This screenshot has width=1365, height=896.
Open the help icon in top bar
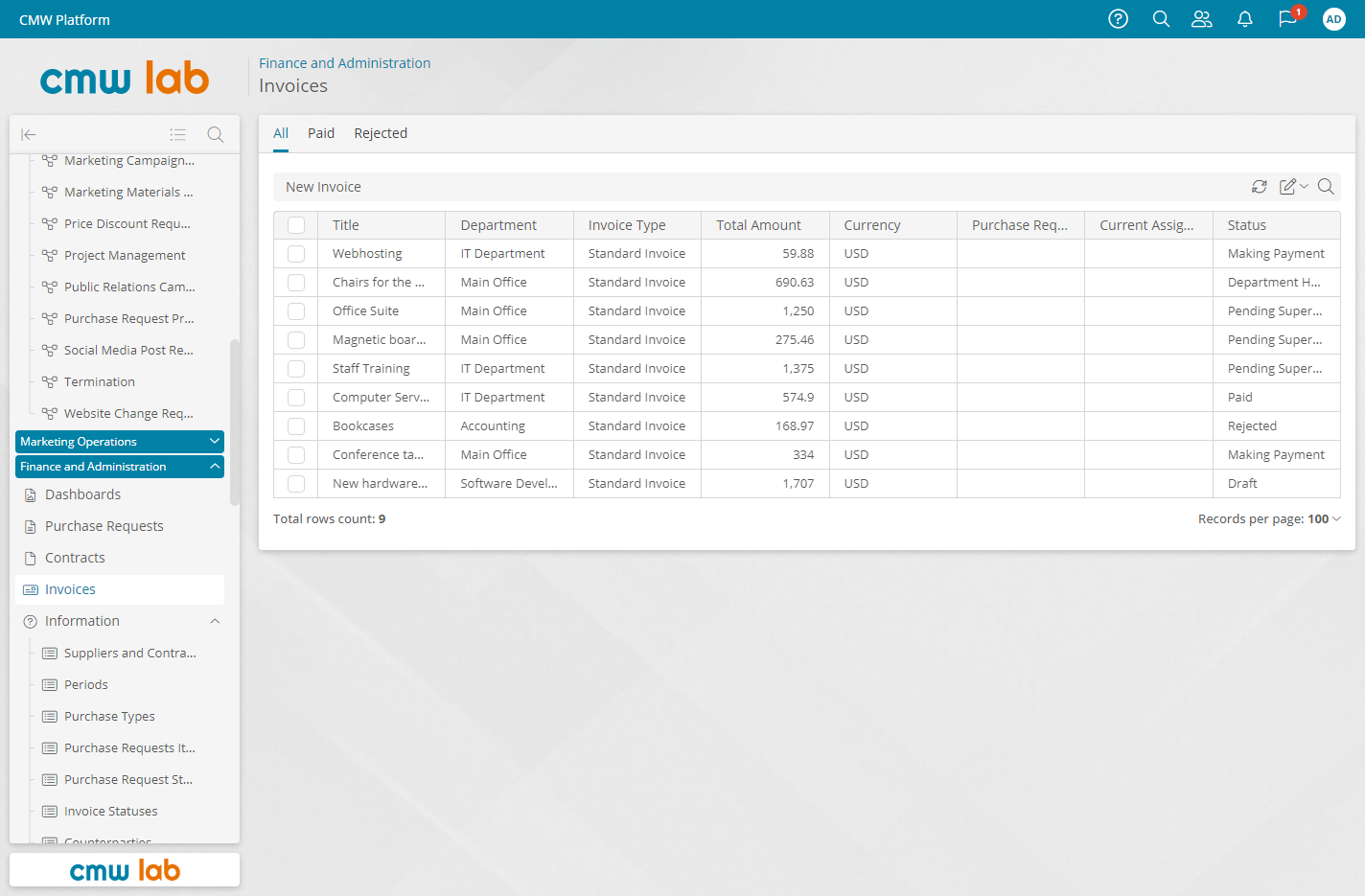click(1118, 19)
